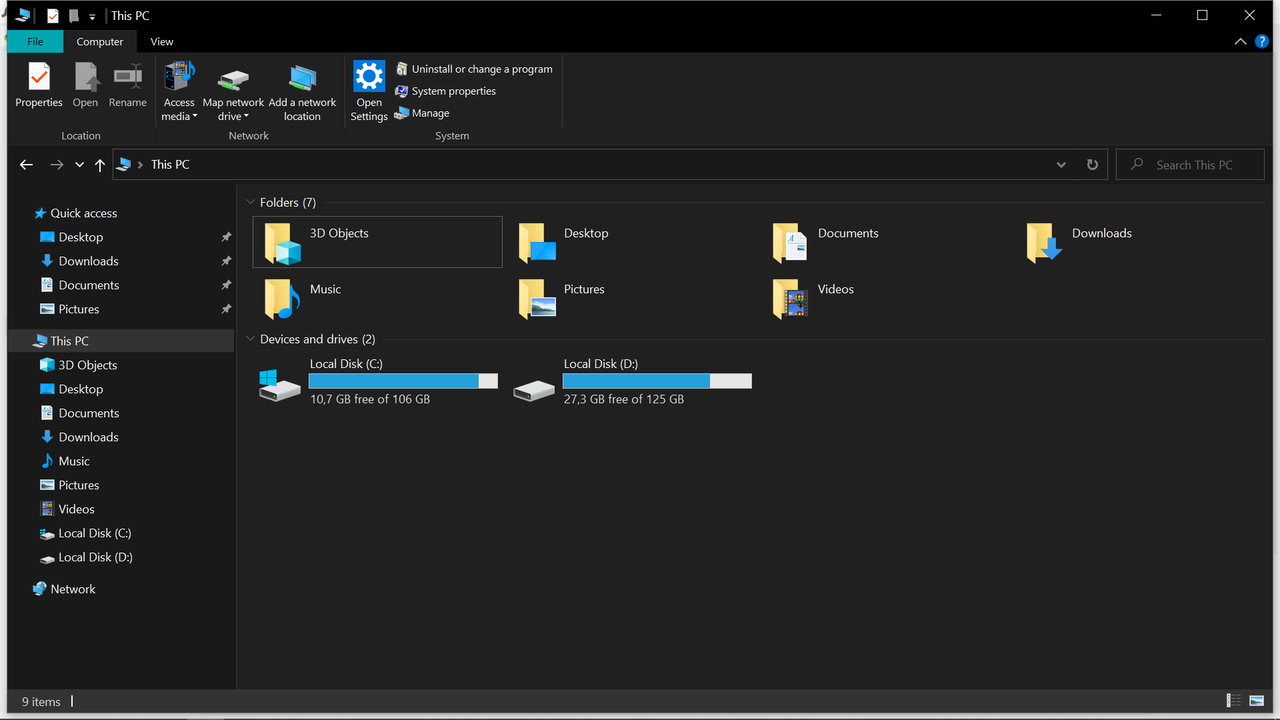Screen dimensions: 1280x720
Task: Collapse the Devices and drives group
Action: point(250,339)
